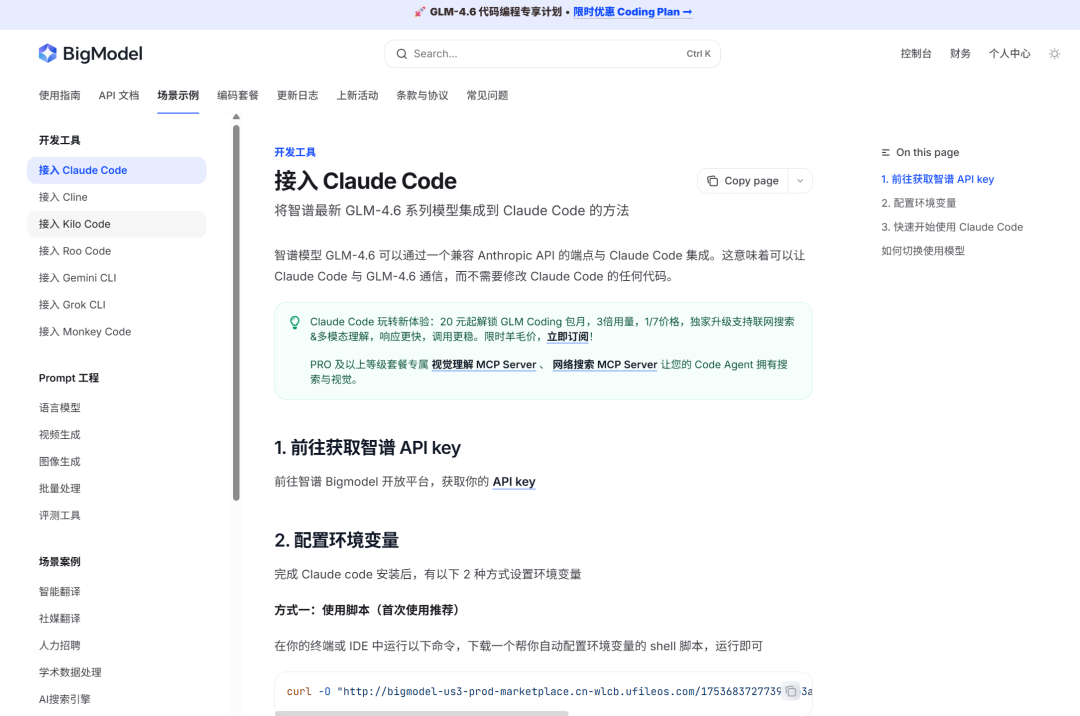Open the 常见问题 tab
The image size is (1080, 716).
[x=488, y=96]
